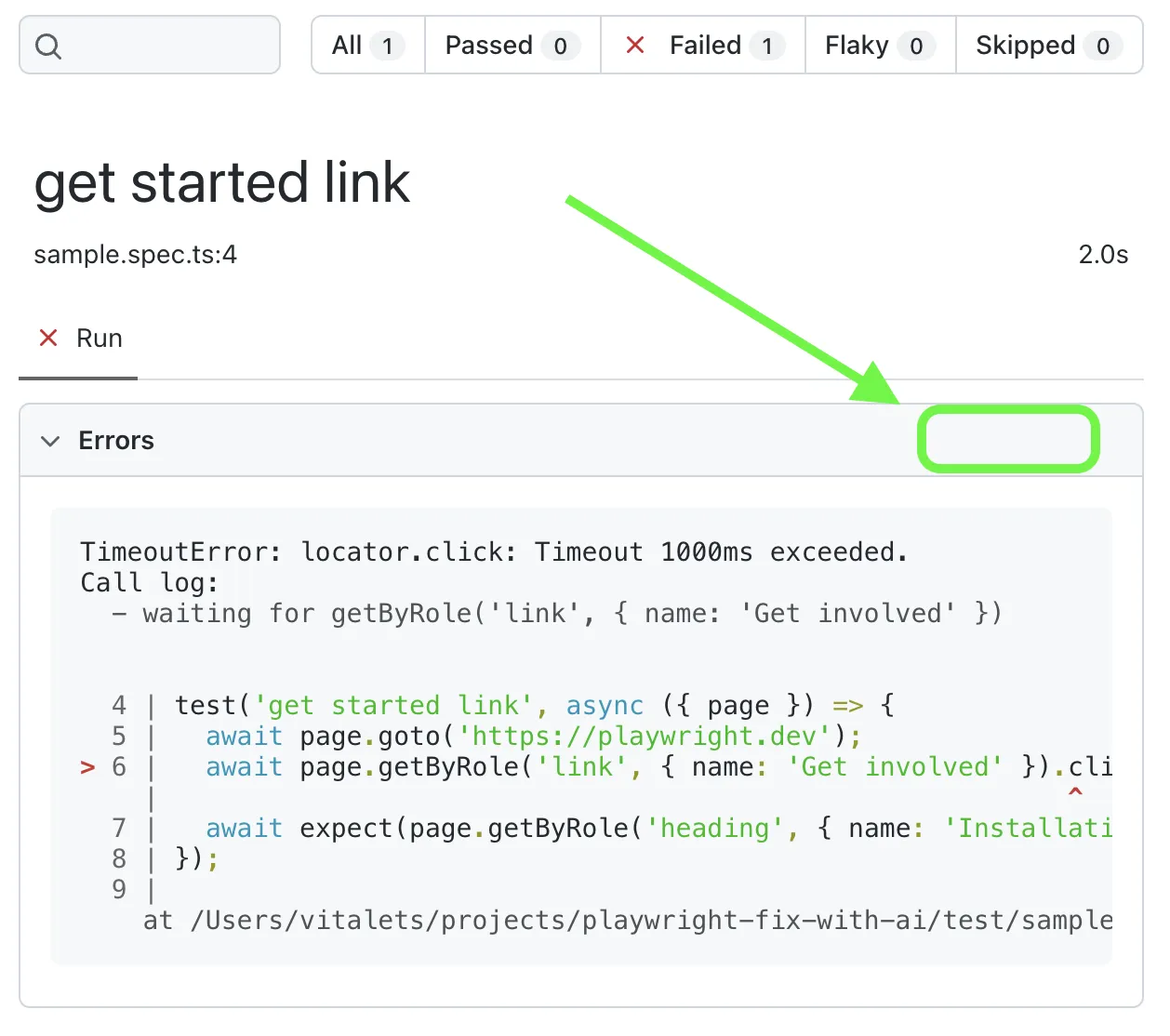Click code line 4 with test declaration
Viewport: 1170px width, 1036px height.
502,706
